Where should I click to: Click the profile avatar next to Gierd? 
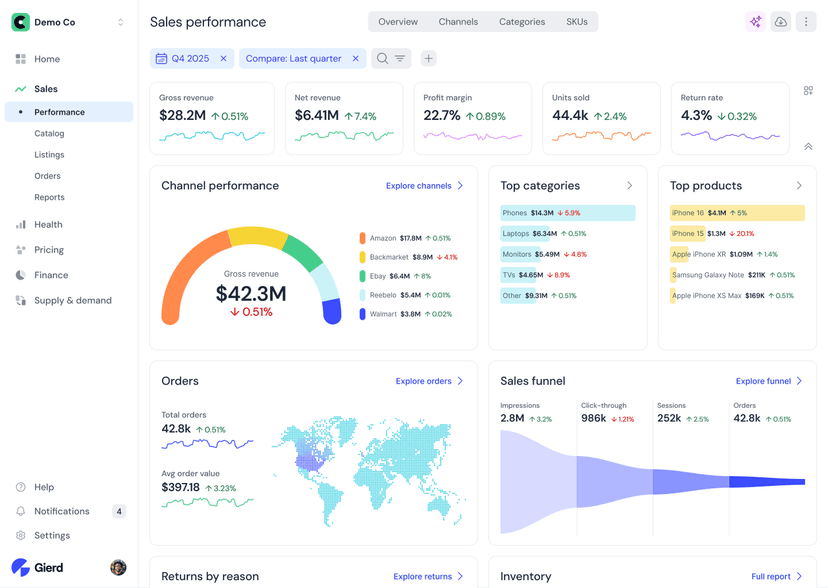[118, 567]
